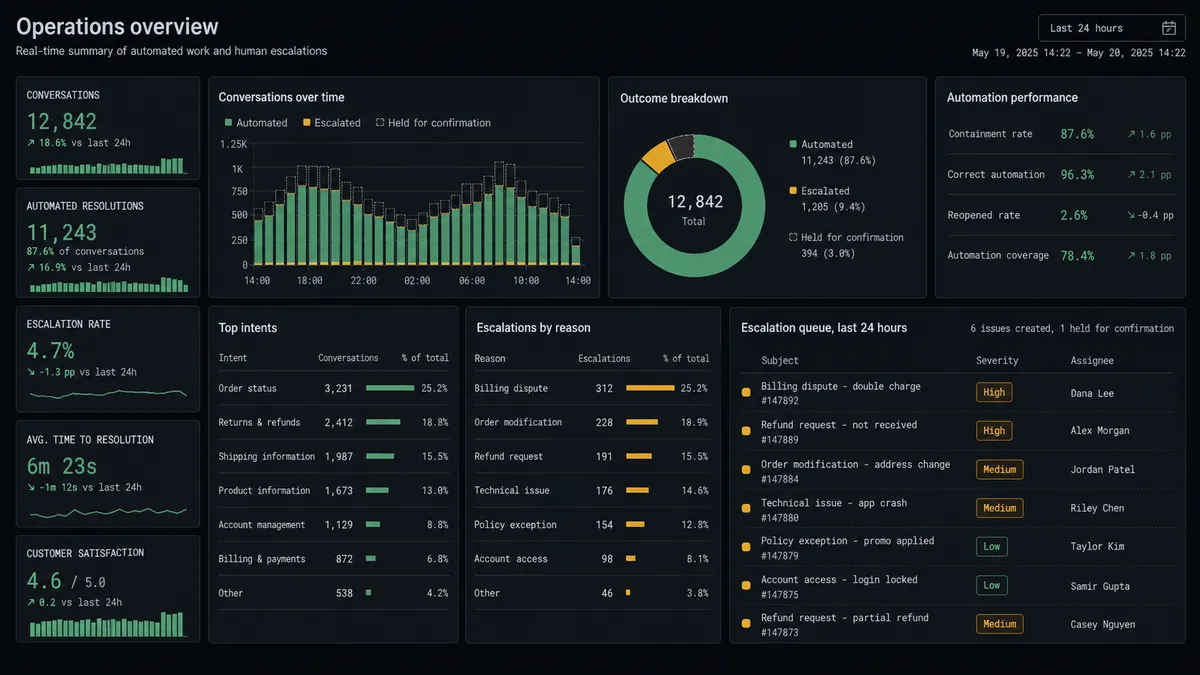
Task: Select the Order status intent row
Action: pyautogui.click(x=334, y=388)
